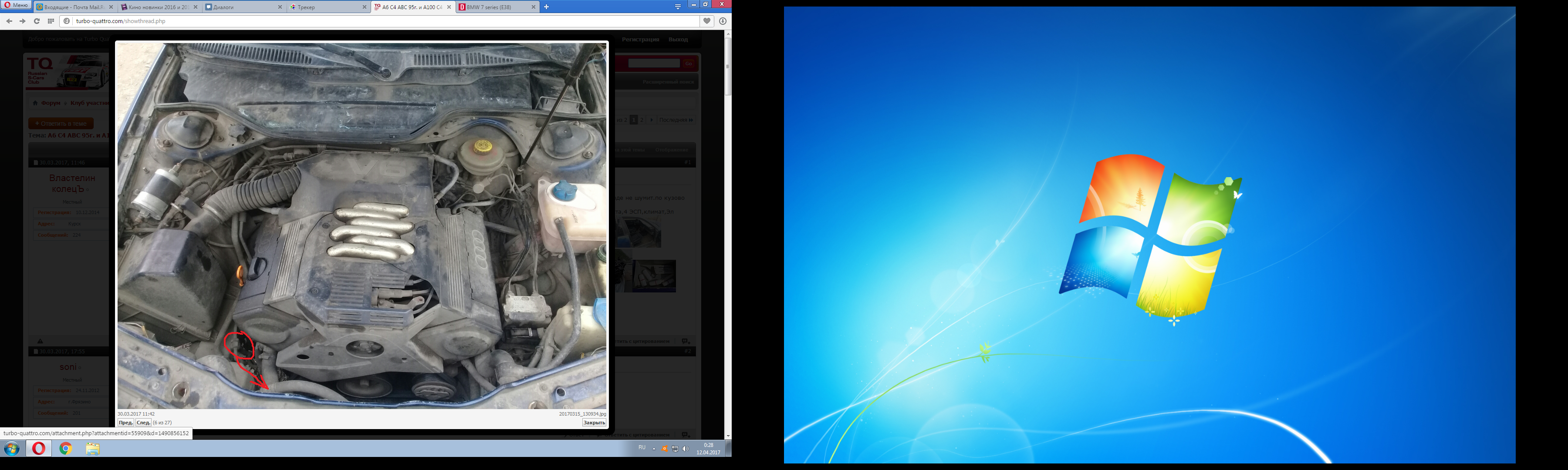Open Windows Explorer from taskbar

click(x=92, y=449)
